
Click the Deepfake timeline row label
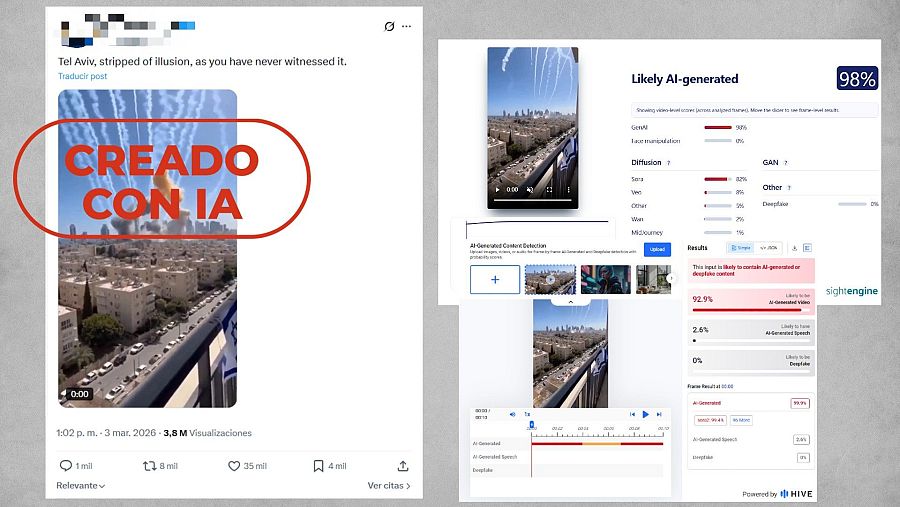pos(483,470)
